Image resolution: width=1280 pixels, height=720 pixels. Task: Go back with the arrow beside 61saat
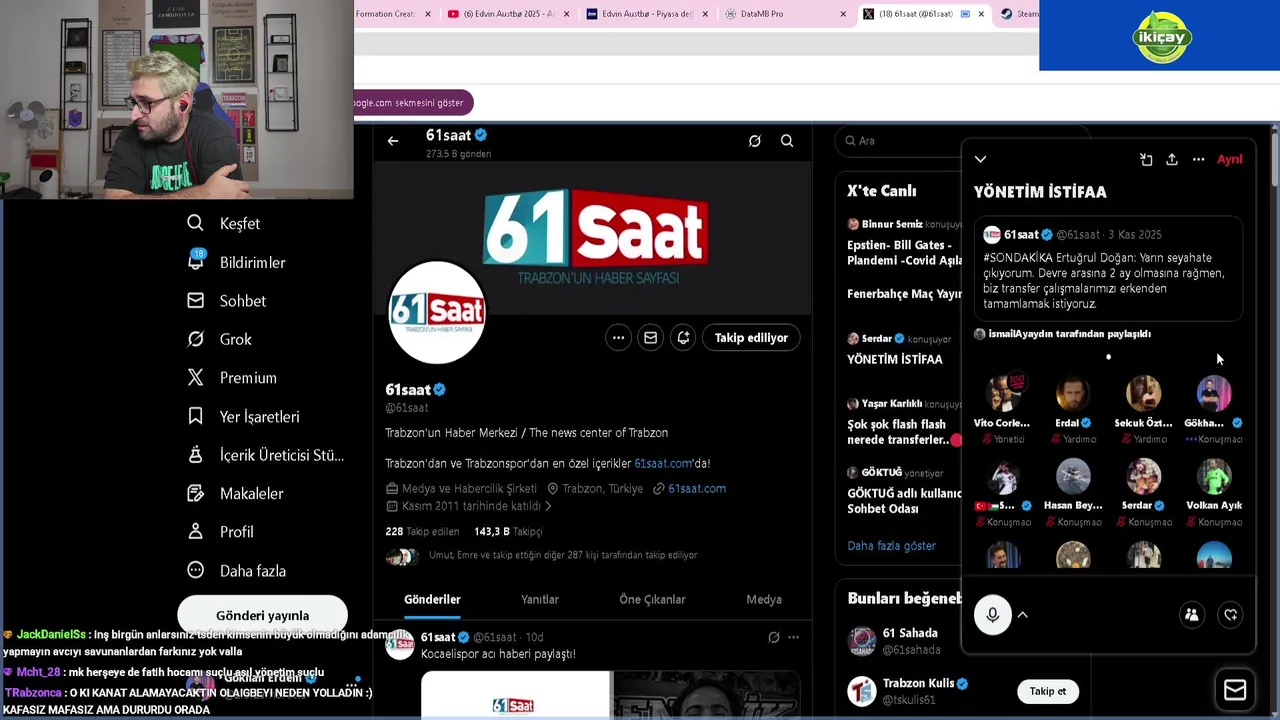[x=393, y=141]
